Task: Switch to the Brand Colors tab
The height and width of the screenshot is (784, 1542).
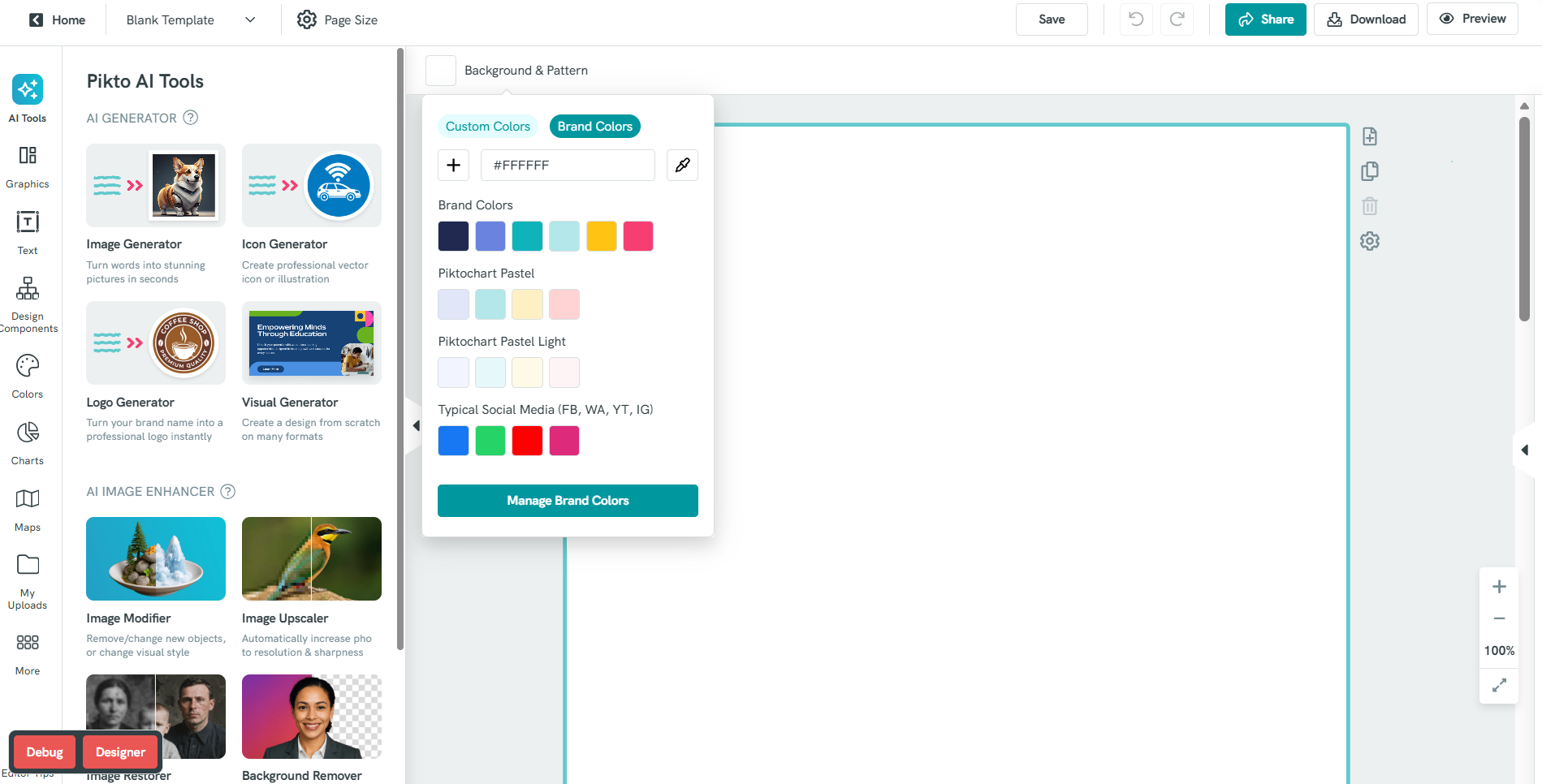Action: point(594,126)
